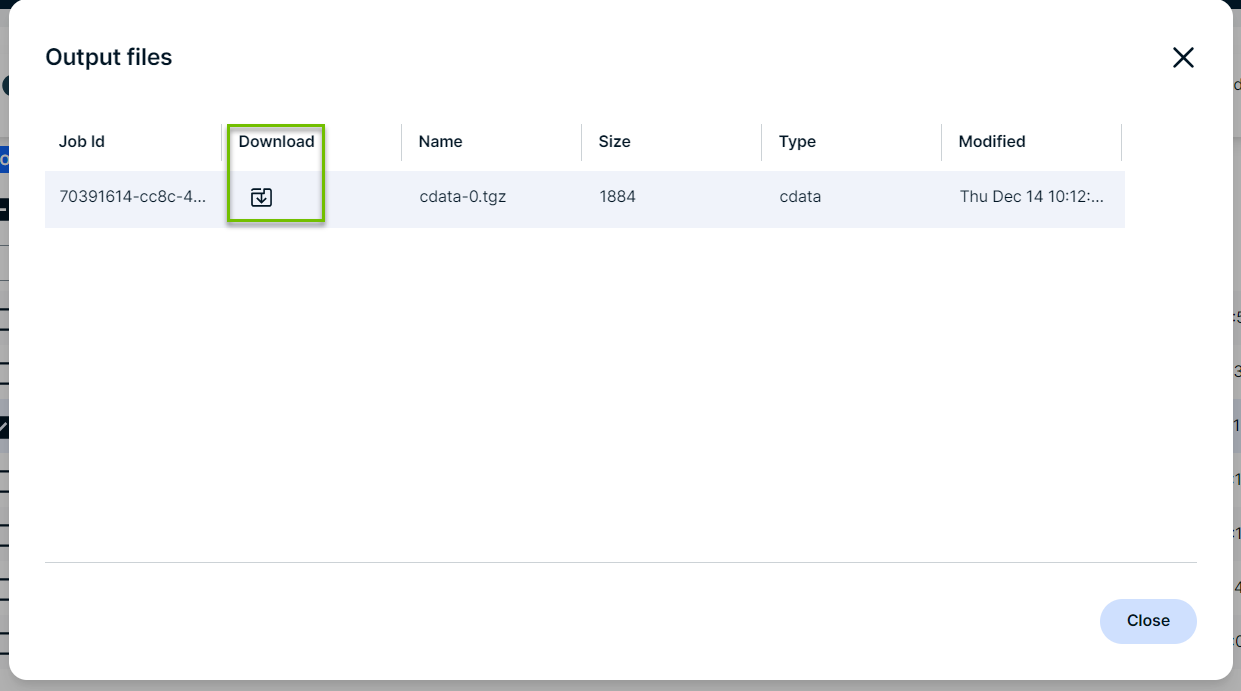Sort files by the Modified column header
Viewport: 1241px width, 691px height.
point(991,142)
